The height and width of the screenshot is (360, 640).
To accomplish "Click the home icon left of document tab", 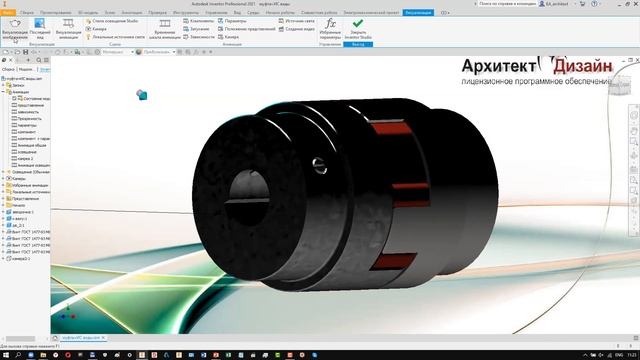I will pos(56,338).
